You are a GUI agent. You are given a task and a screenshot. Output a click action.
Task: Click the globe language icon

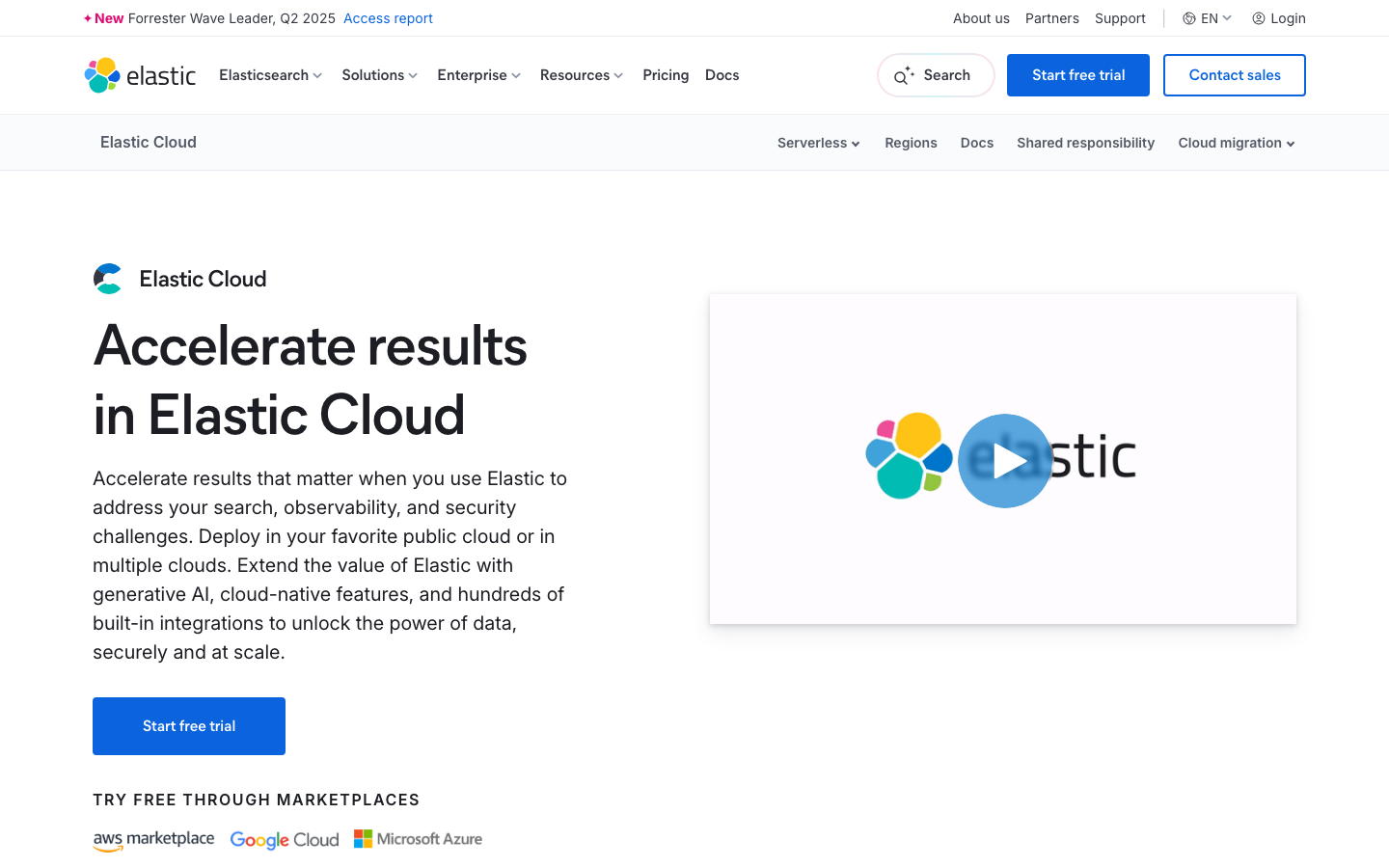point(1189,18)
